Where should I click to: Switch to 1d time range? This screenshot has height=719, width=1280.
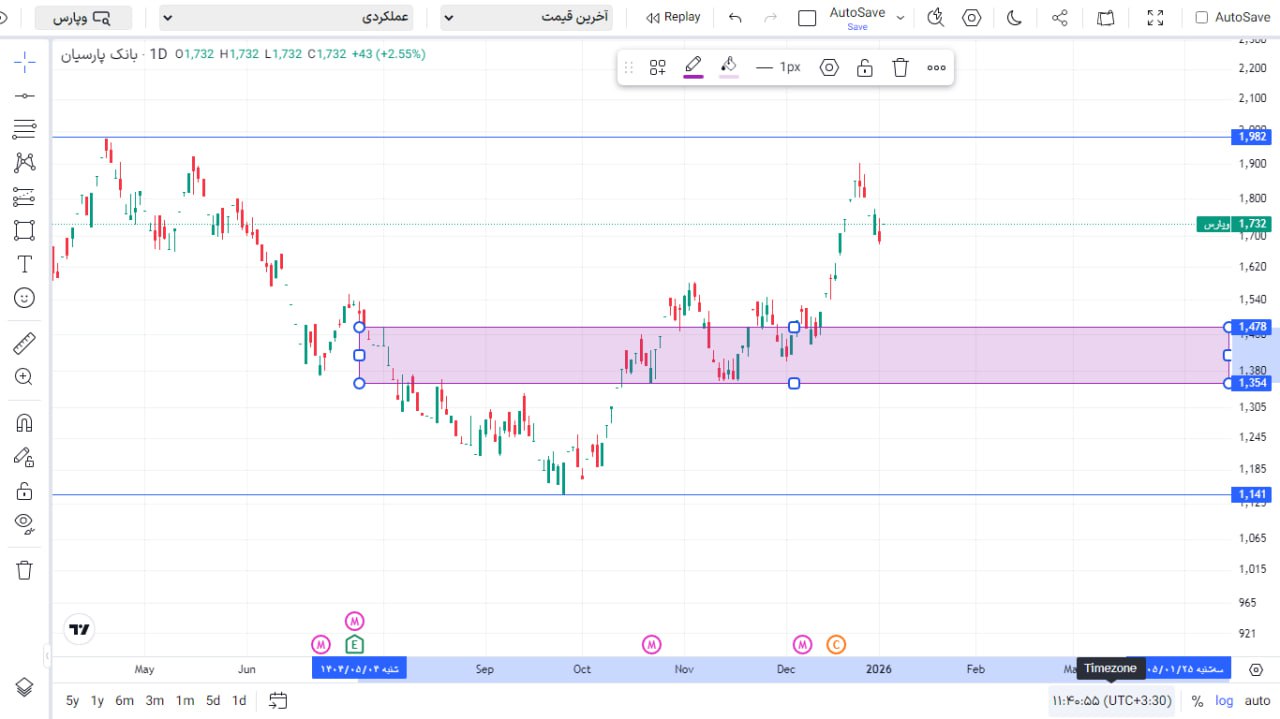pos(239,701)
